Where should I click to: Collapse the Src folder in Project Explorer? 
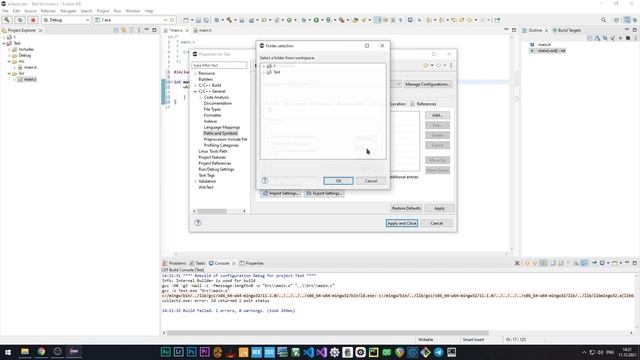pyautogui.click(x=9, y=73)
